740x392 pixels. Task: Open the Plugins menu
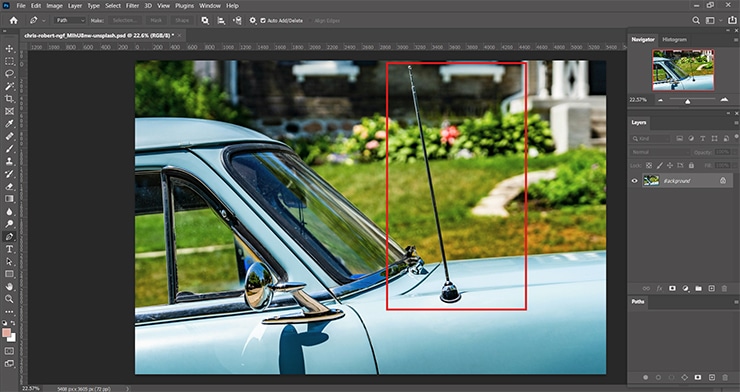click(x=185, y=6)
